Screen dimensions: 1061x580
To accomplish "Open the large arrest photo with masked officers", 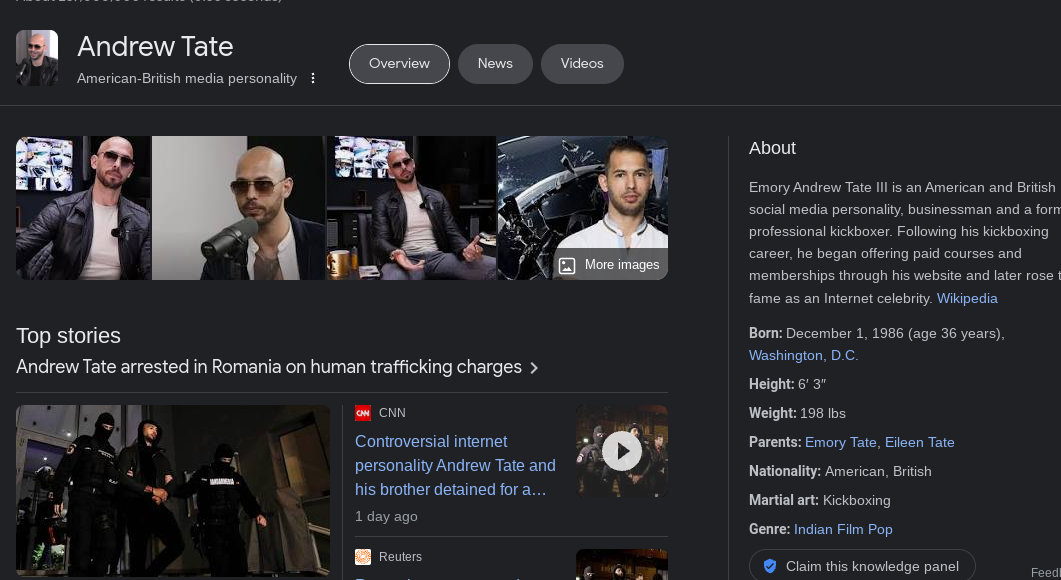I will (173, 491).
